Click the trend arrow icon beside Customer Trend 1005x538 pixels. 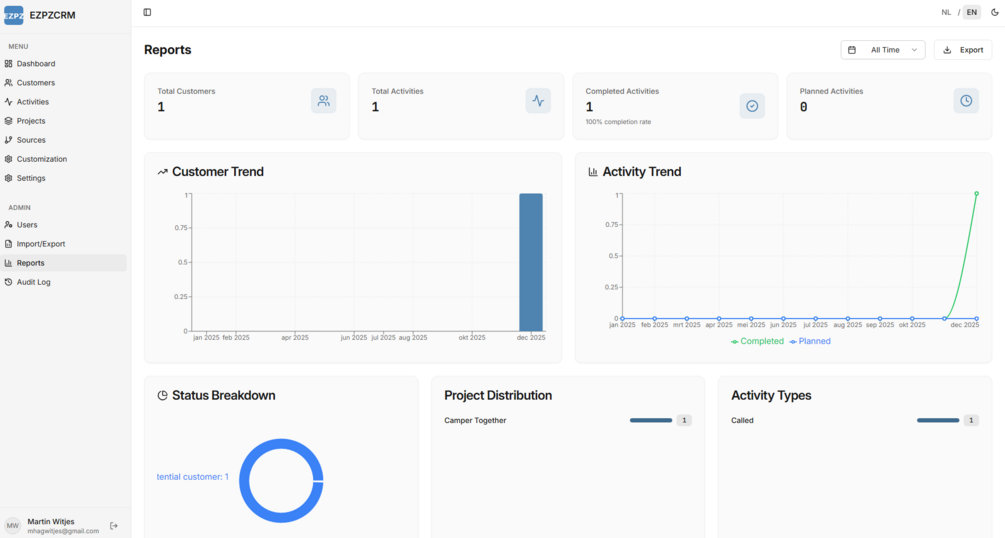163,172
